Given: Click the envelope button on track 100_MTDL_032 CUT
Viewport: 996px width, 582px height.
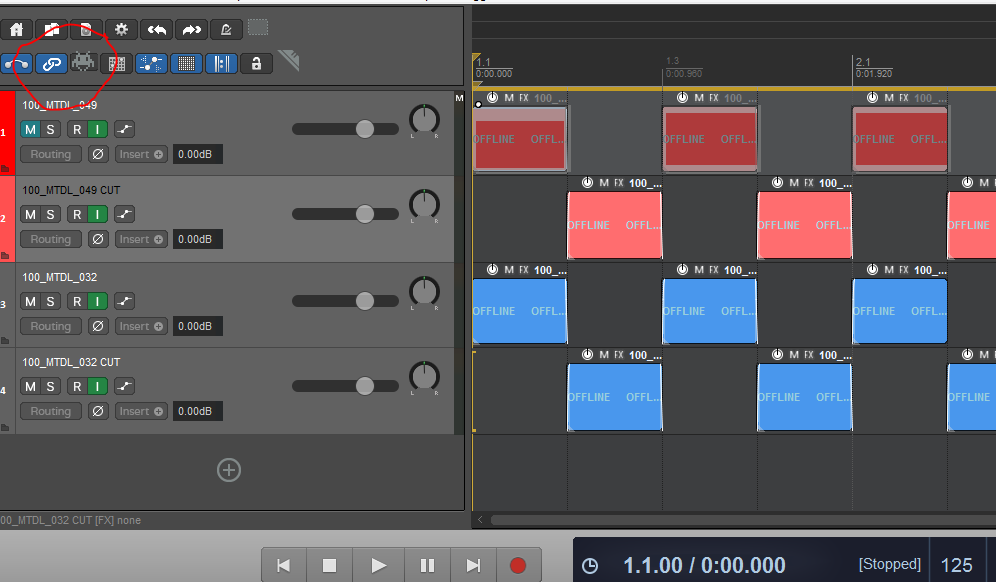Looking at the screenshot, I should coord(124,386).
